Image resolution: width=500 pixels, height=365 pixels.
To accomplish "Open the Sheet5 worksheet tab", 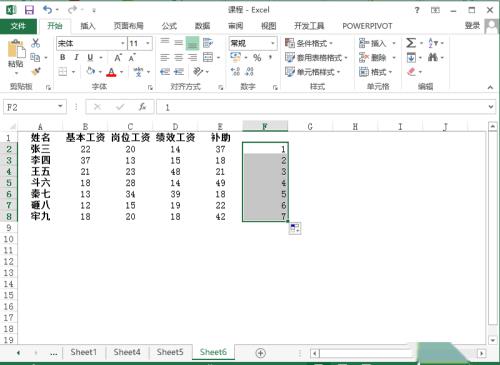I will click(170, 352).
